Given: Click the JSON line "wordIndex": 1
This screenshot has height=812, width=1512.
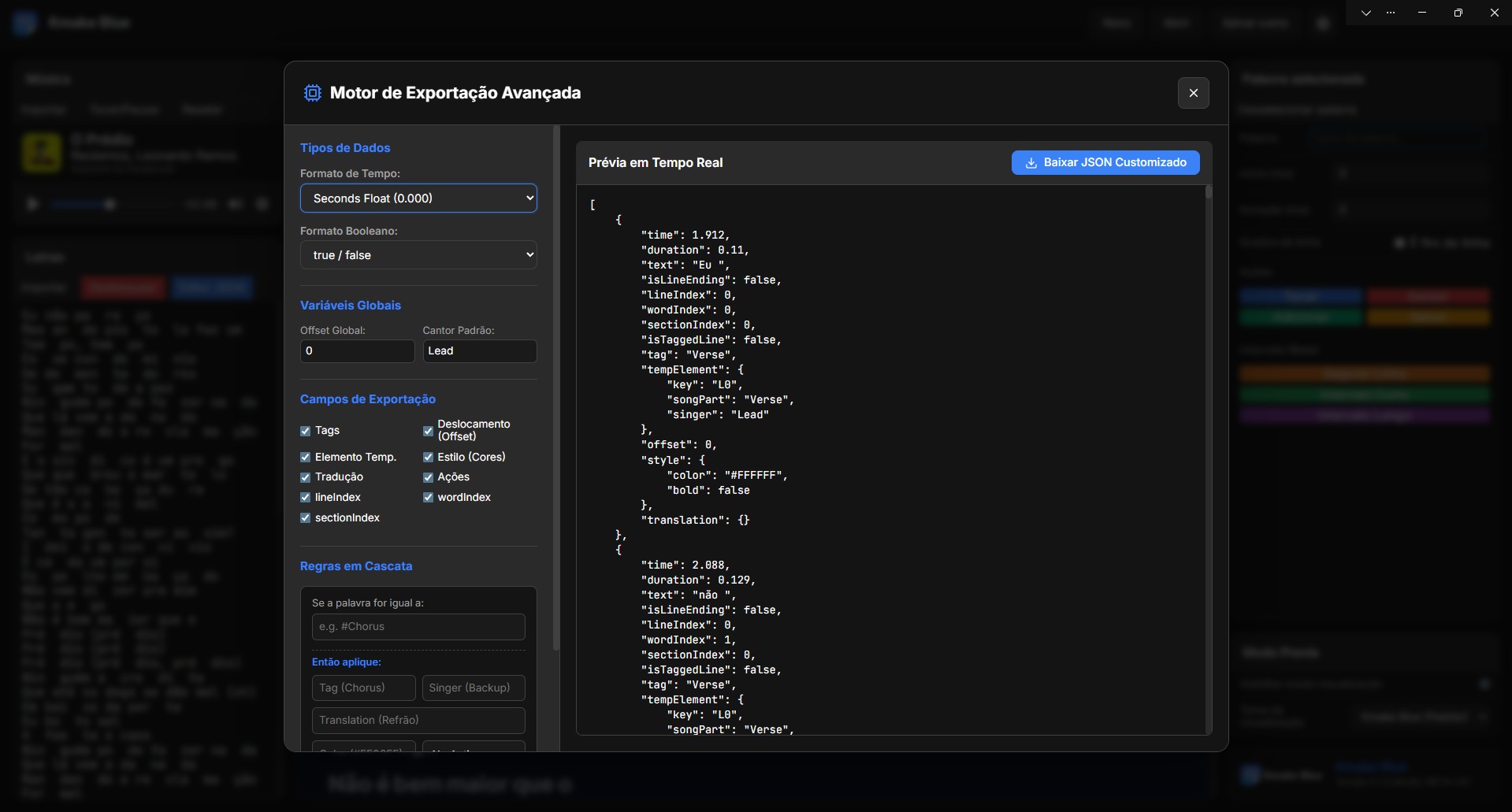Looking at the screenshot, I should point(689,640).
